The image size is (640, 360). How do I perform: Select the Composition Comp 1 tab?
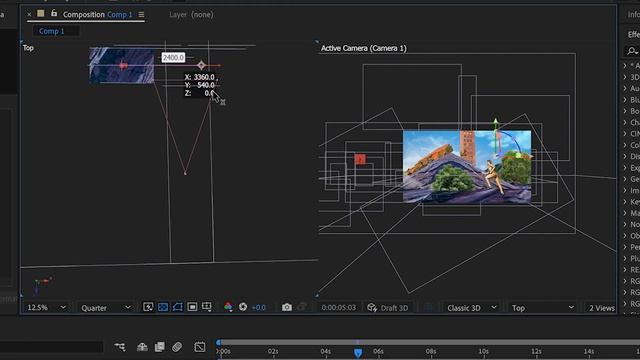tap(98, 14)
